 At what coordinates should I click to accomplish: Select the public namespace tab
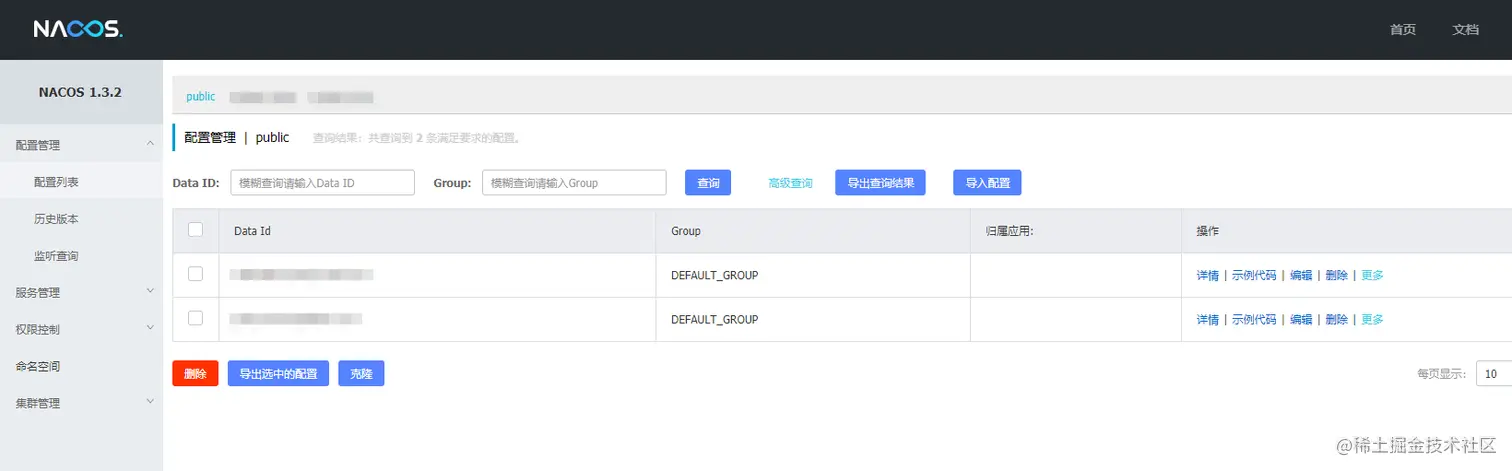[201, 97]
